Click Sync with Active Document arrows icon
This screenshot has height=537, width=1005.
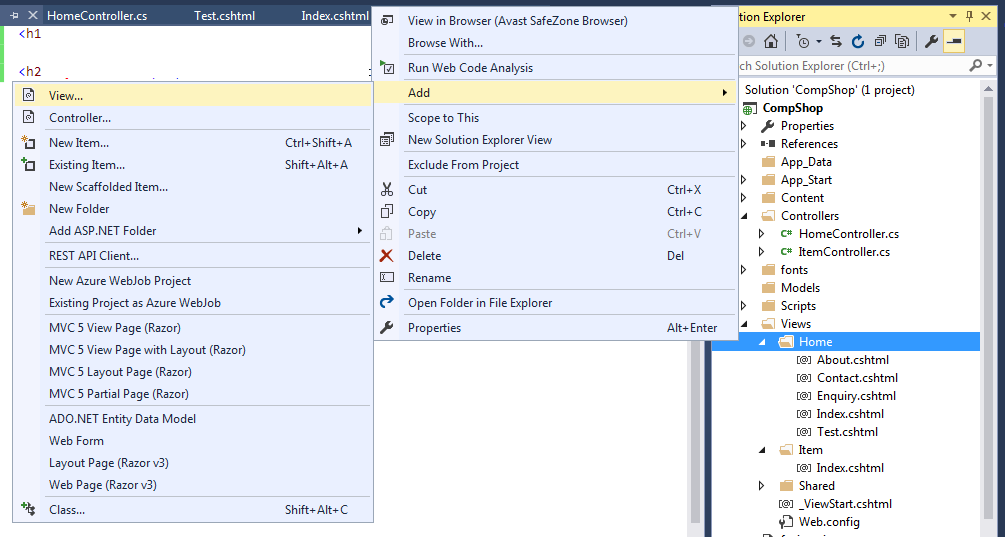pos(836,42)
